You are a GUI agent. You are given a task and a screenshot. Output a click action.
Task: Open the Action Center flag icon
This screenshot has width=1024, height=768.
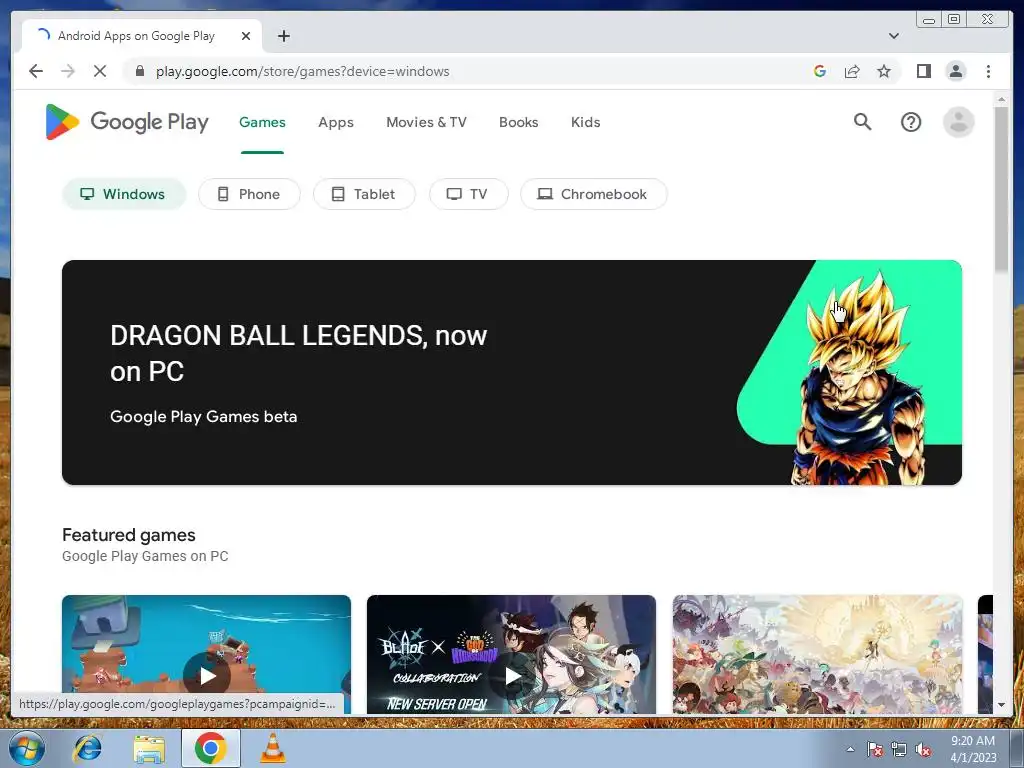coord(874,749)
